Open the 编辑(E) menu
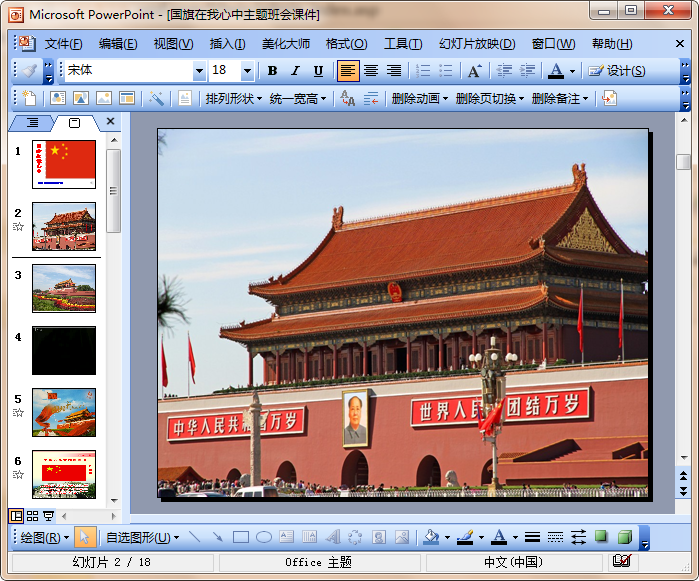This screenshot has height=581, width=699. click(118, 44)
